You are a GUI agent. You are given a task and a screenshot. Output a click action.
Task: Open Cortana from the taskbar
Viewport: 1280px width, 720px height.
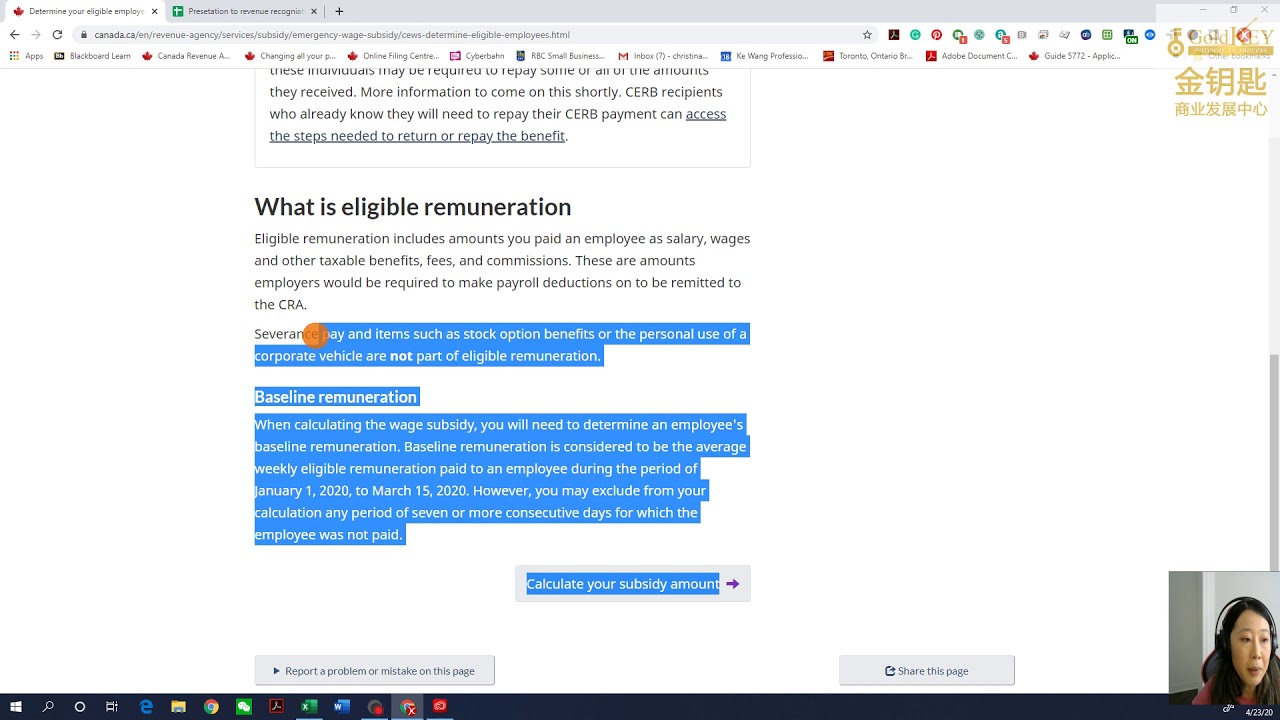80,707
